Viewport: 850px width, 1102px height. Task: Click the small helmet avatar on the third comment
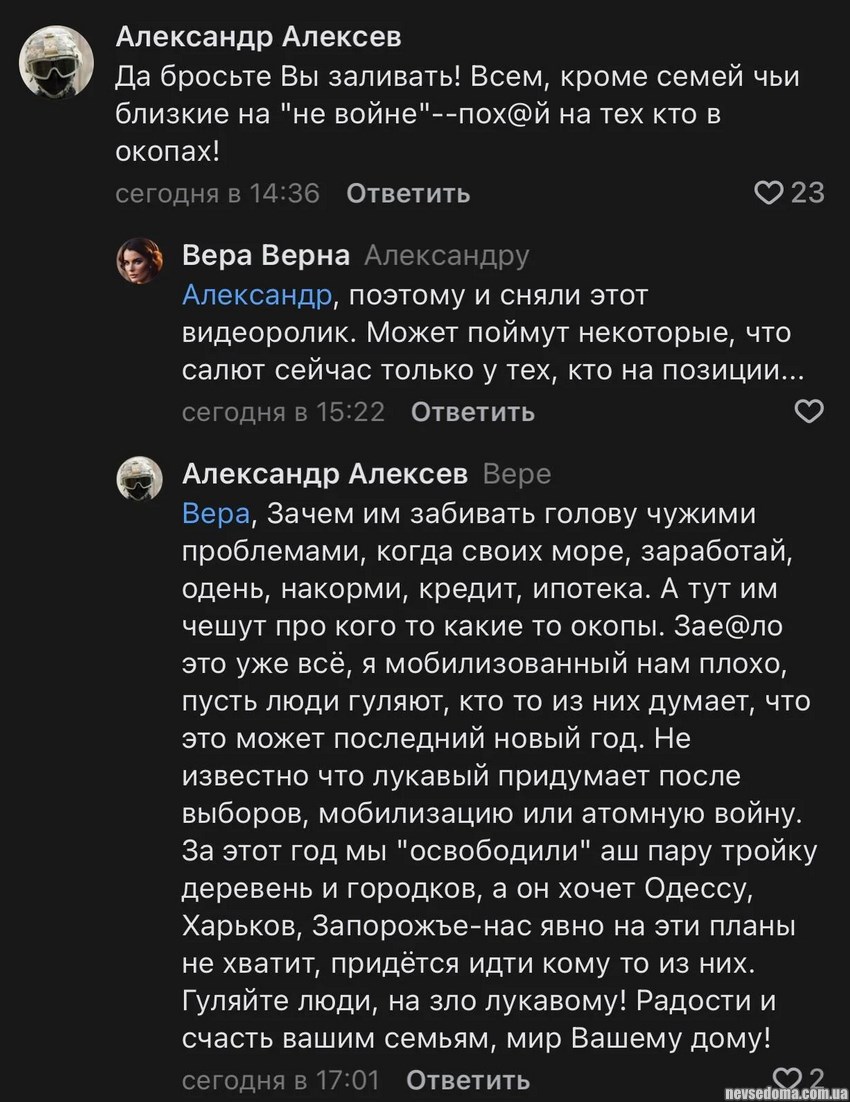pos(139,477)
